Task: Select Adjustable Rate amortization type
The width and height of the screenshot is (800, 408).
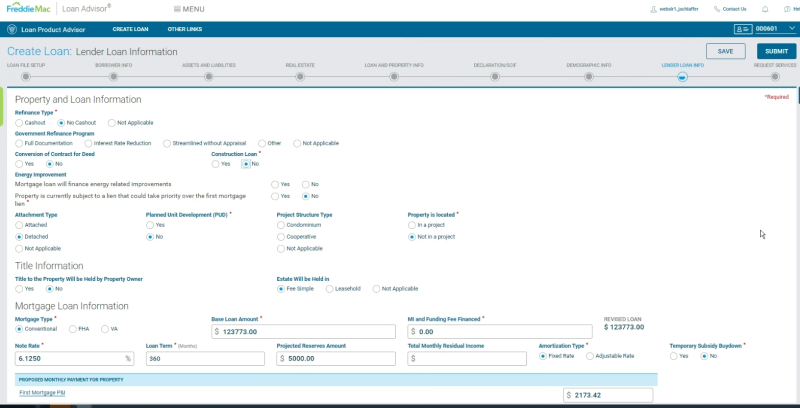Action: 589,356
